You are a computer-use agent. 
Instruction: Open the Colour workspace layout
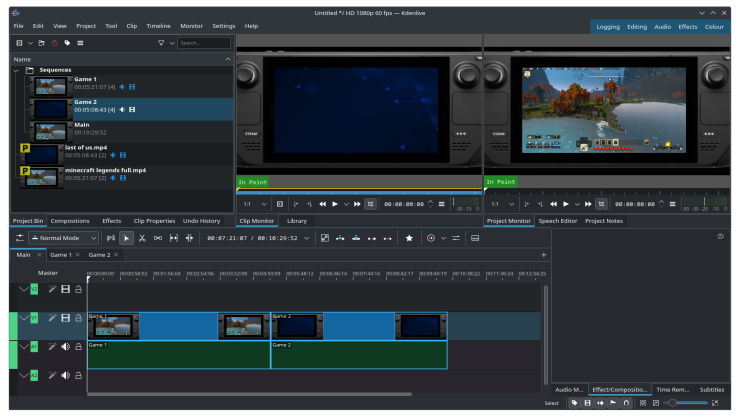714,27
